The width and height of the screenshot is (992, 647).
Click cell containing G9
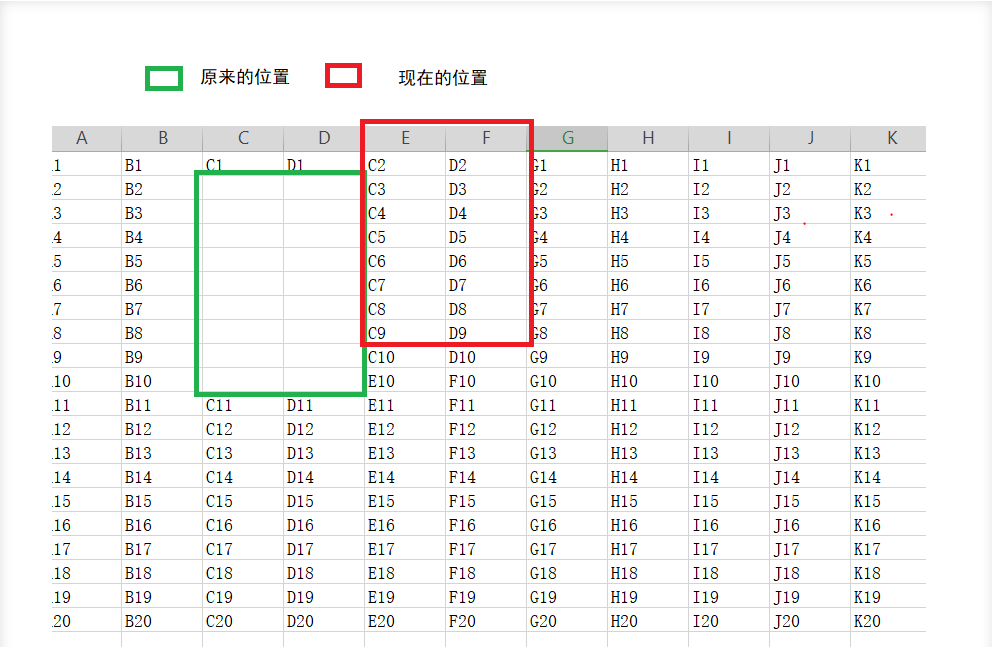(567, 357)
